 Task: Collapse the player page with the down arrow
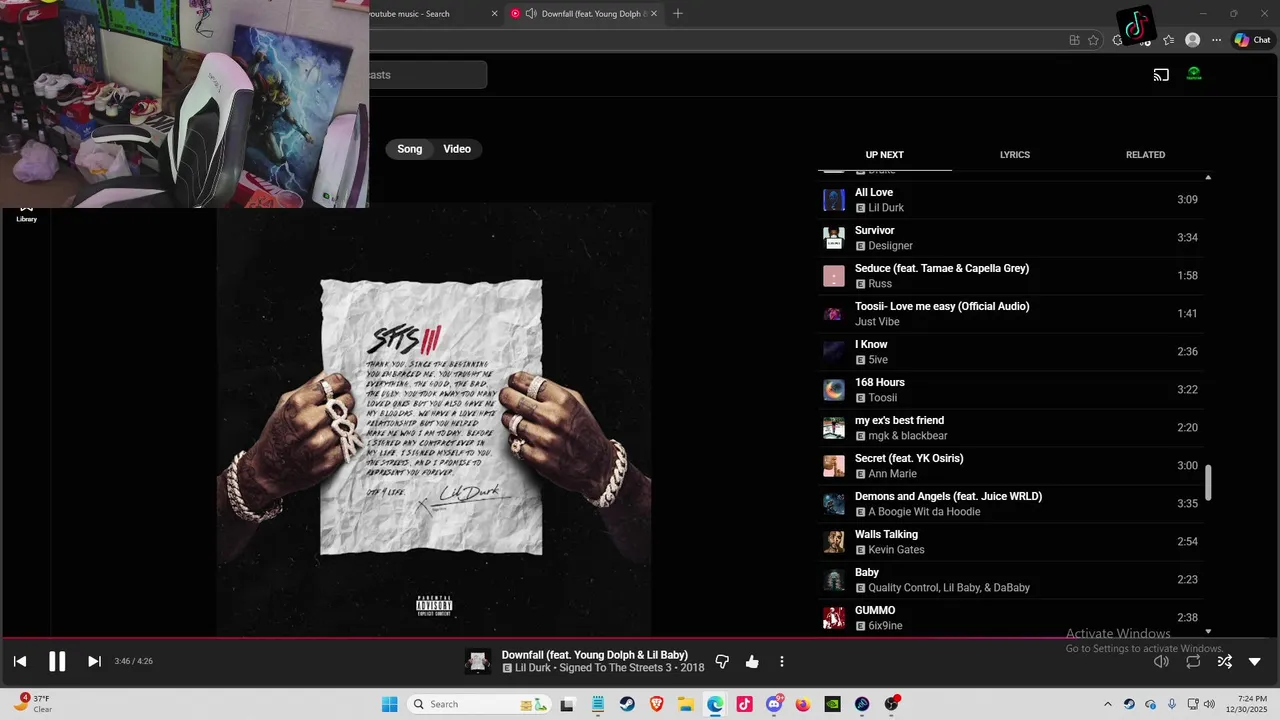(x=1255, y=661)
